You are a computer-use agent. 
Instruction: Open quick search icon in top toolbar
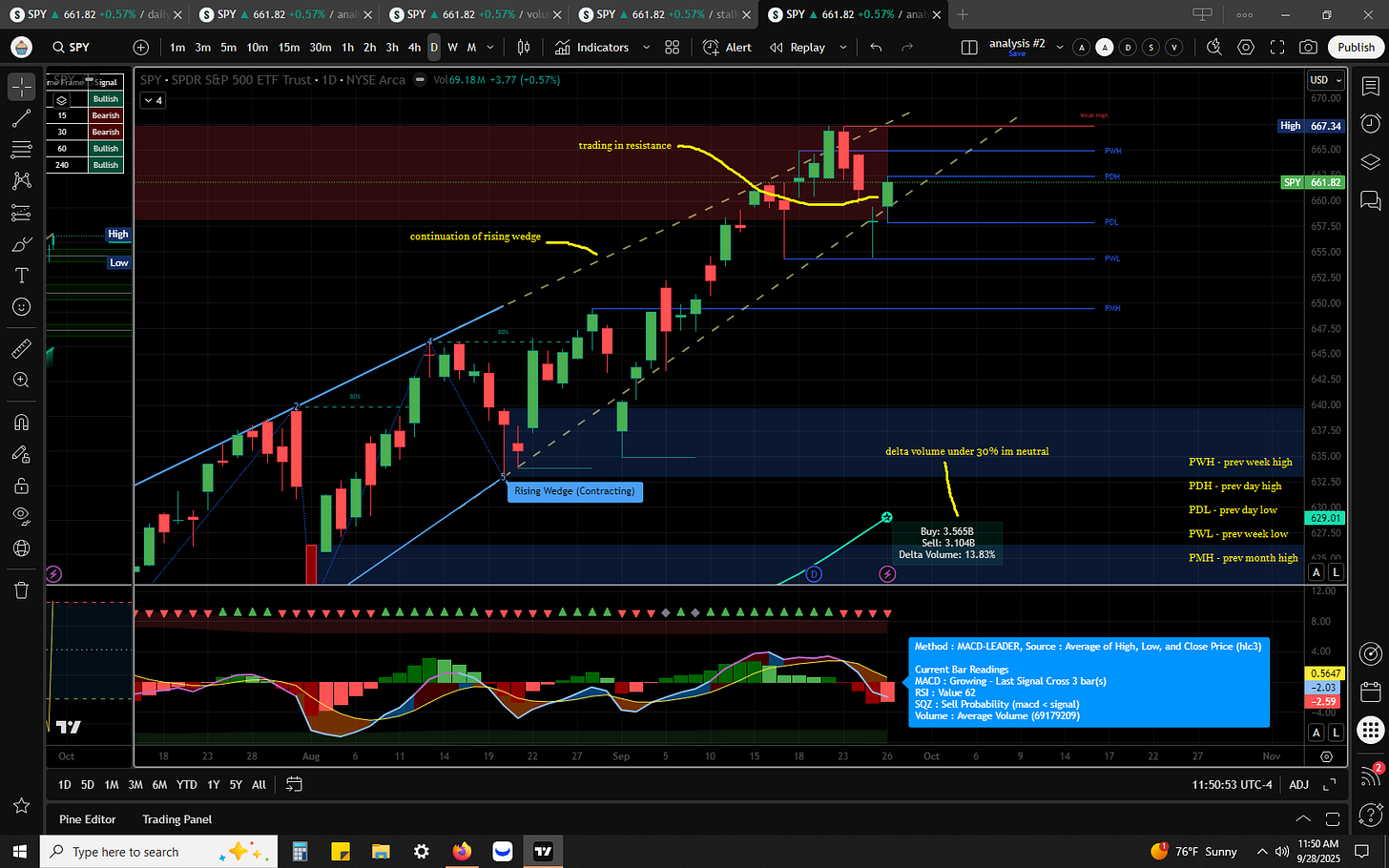tap(1214, 47)
